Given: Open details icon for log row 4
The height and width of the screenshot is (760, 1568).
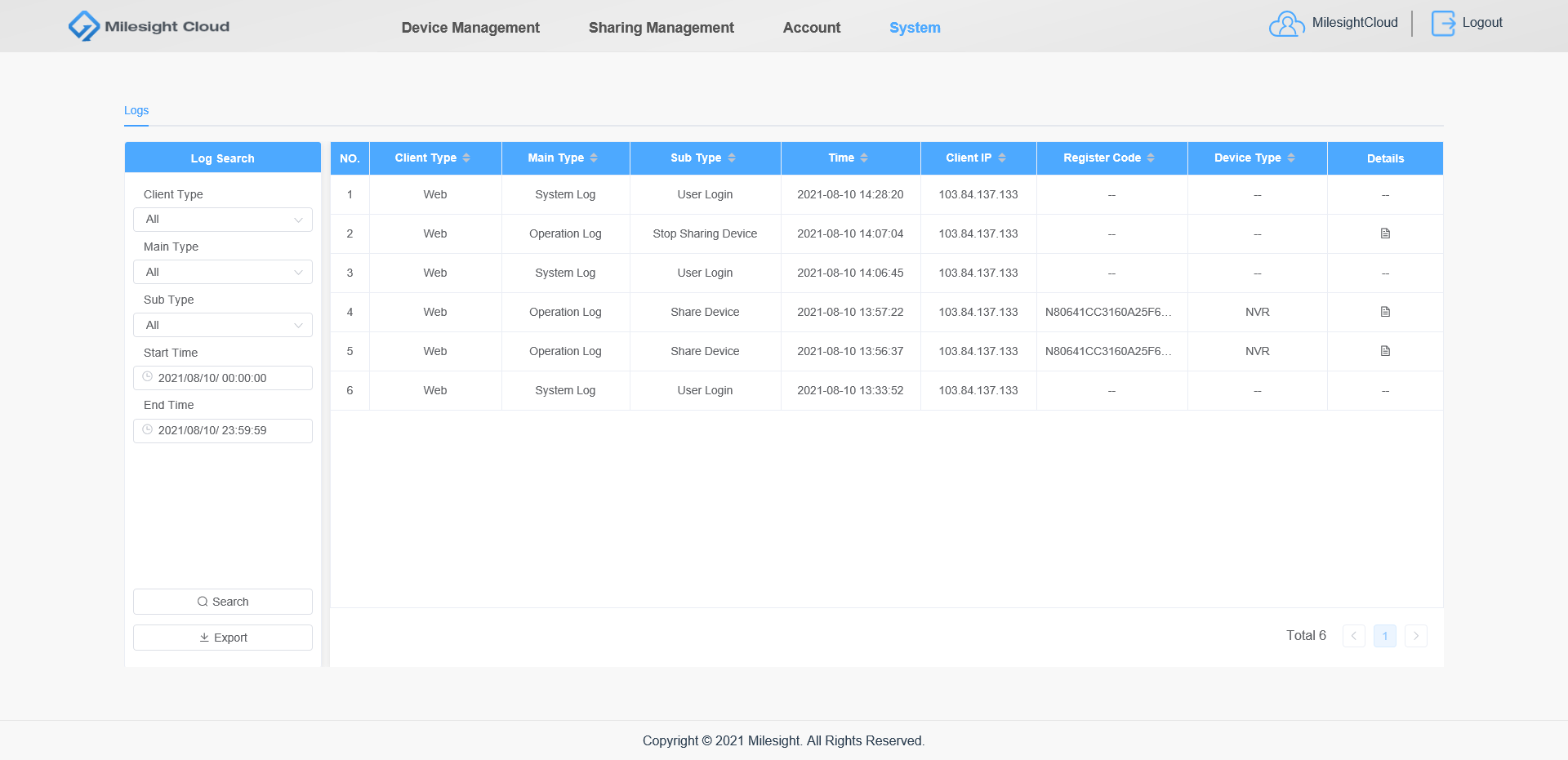Looking at the screenshot, I should [1385, 312].
